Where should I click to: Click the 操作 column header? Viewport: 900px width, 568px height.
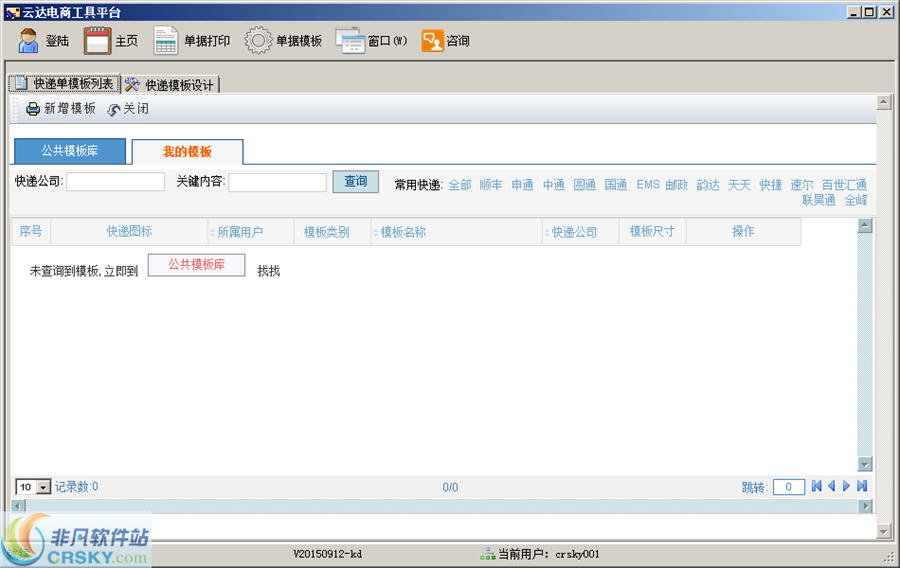743,231
